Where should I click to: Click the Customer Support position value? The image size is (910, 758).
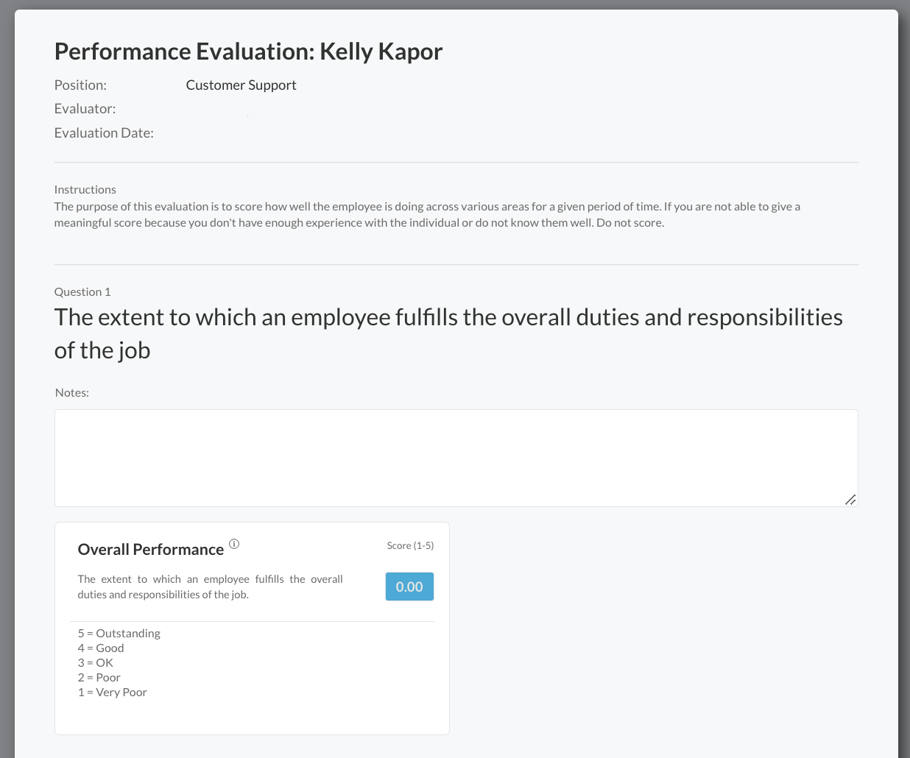(x=241, y=85)
